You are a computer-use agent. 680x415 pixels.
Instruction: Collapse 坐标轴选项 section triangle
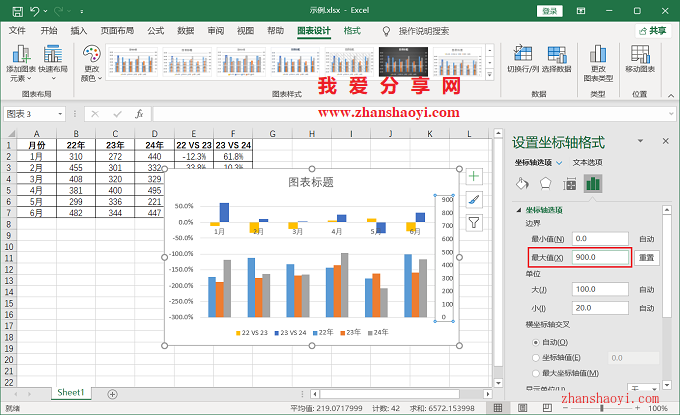[x=519, y=210]
